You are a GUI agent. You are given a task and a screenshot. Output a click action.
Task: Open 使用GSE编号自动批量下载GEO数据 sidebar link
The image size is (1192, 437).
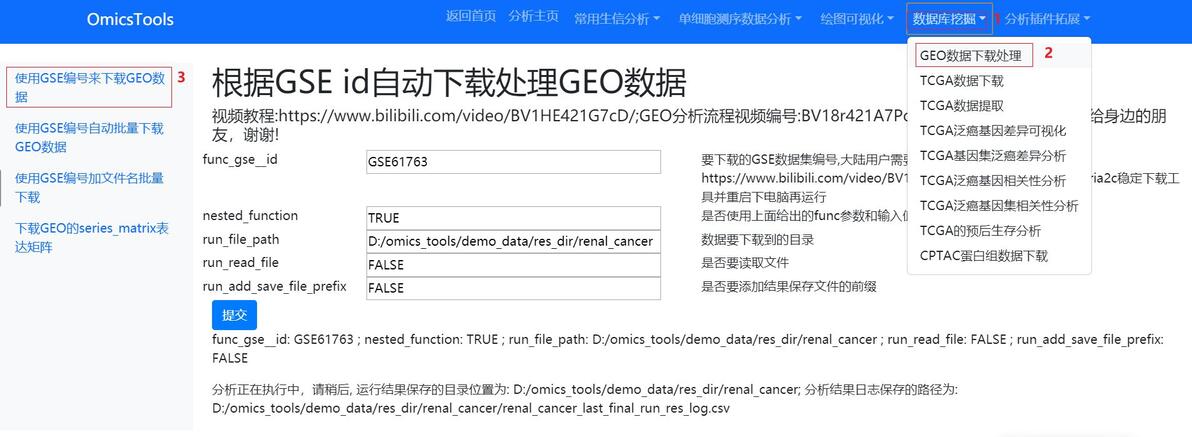click(90, 138)
